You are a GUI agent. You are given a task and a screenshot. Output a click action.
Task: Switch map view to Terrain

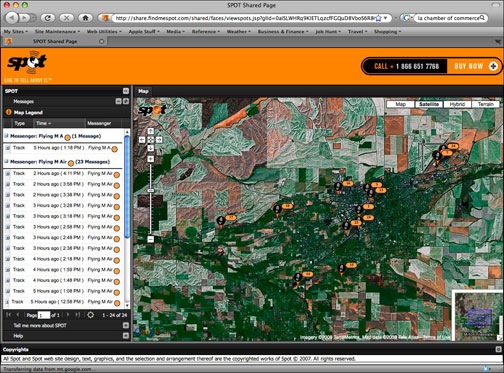(486, 104)
